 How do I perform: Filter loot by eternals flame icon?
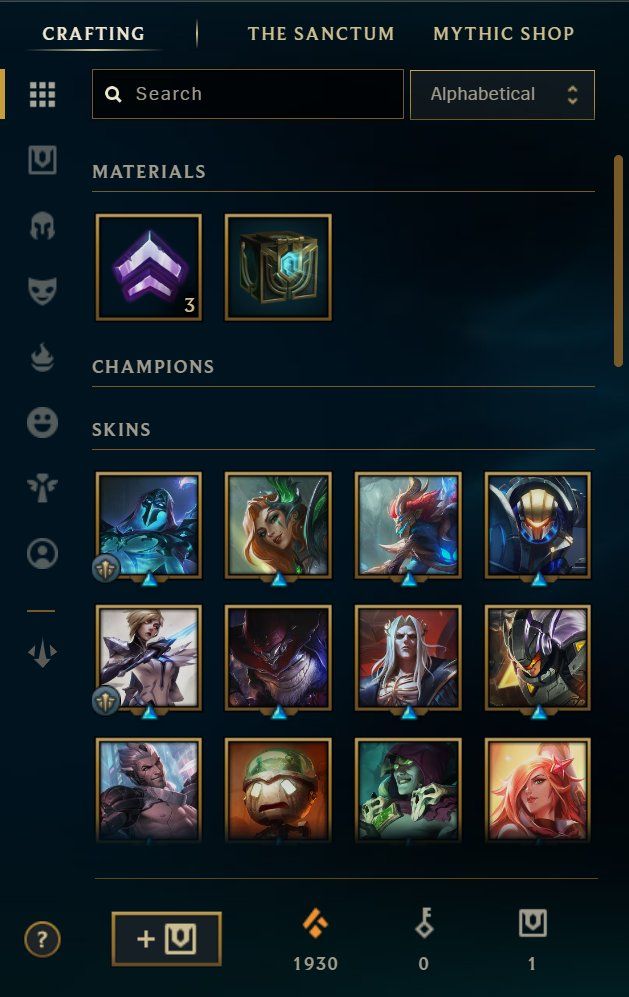pos(43,357)
